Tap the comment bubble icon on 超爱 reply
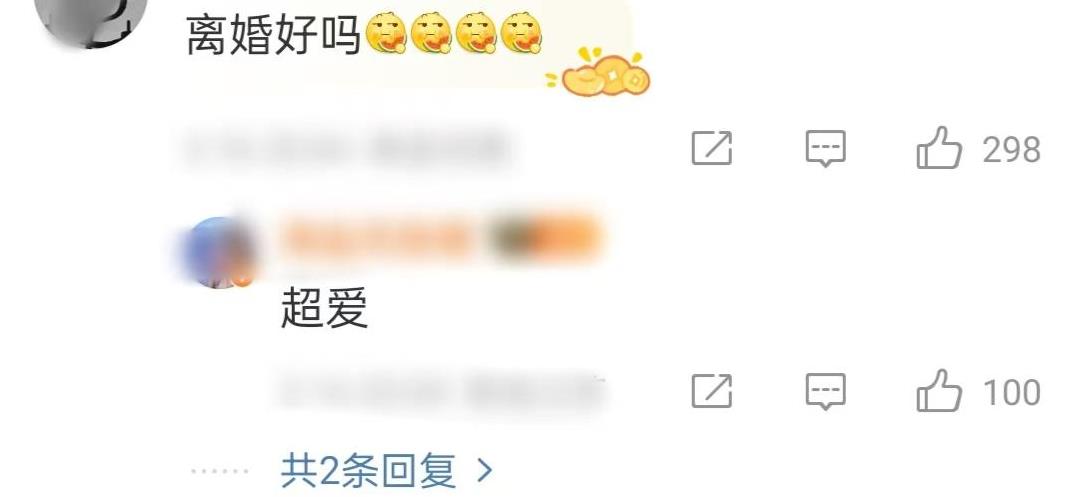Image resolution: width=1076 pixels, height=497 pixels. click(x=826, y=391)
